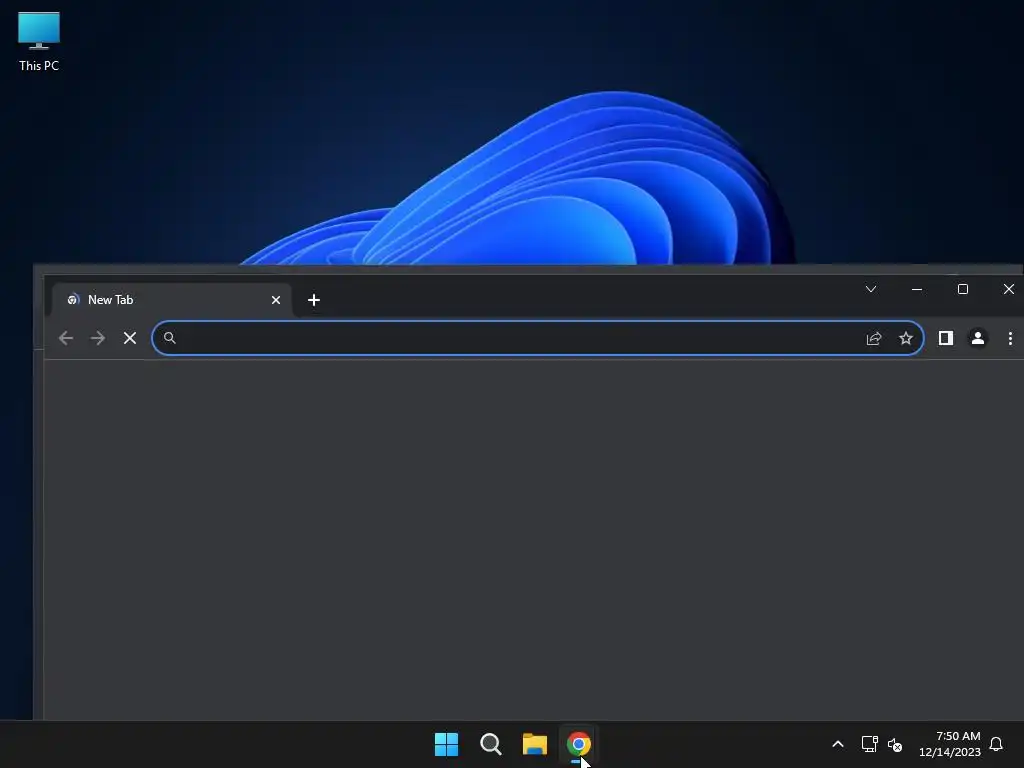Launch File Explorer from taskbar
Viewport: 1024px width, 768px height.
535,744
